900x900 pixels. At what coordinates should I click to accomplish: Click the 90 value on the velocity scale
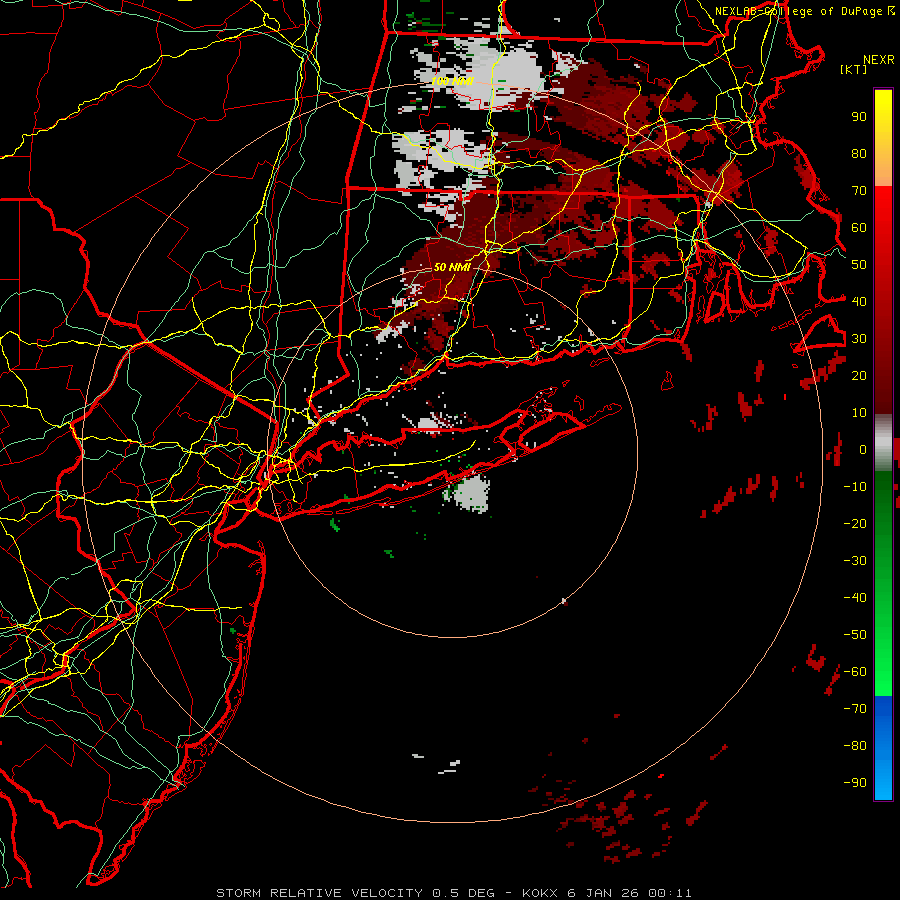click(859, 117)
